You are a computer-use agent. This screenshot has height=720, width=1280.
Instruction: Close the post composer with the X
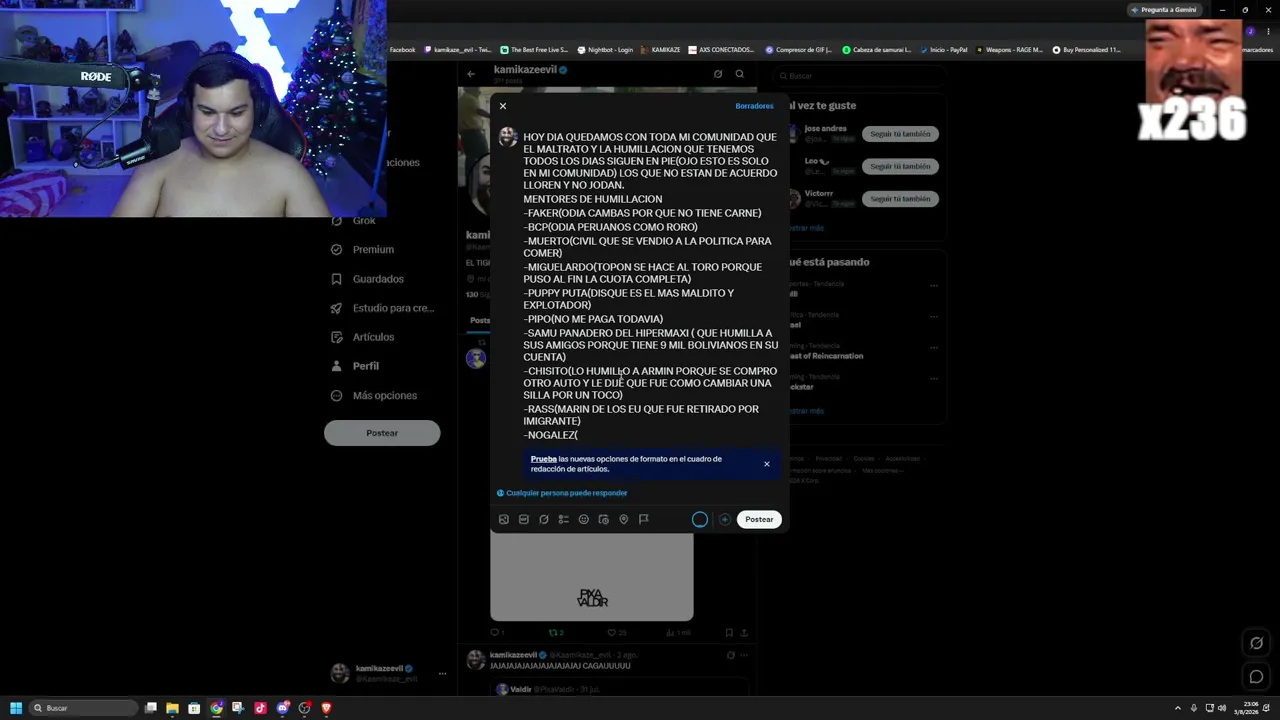503,106
